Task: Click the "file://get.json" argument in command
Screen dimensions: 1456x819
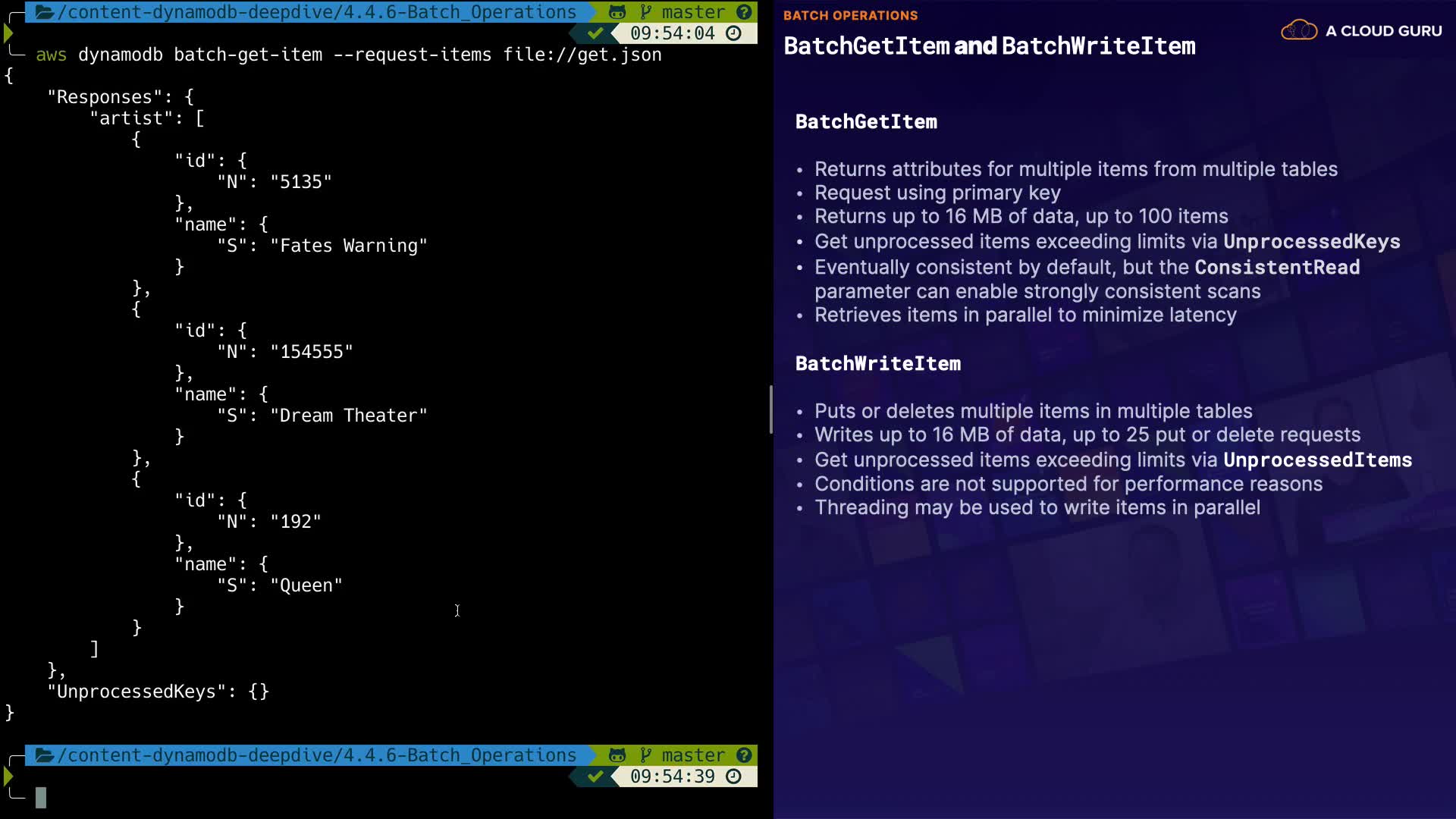Action: [582, 55]
